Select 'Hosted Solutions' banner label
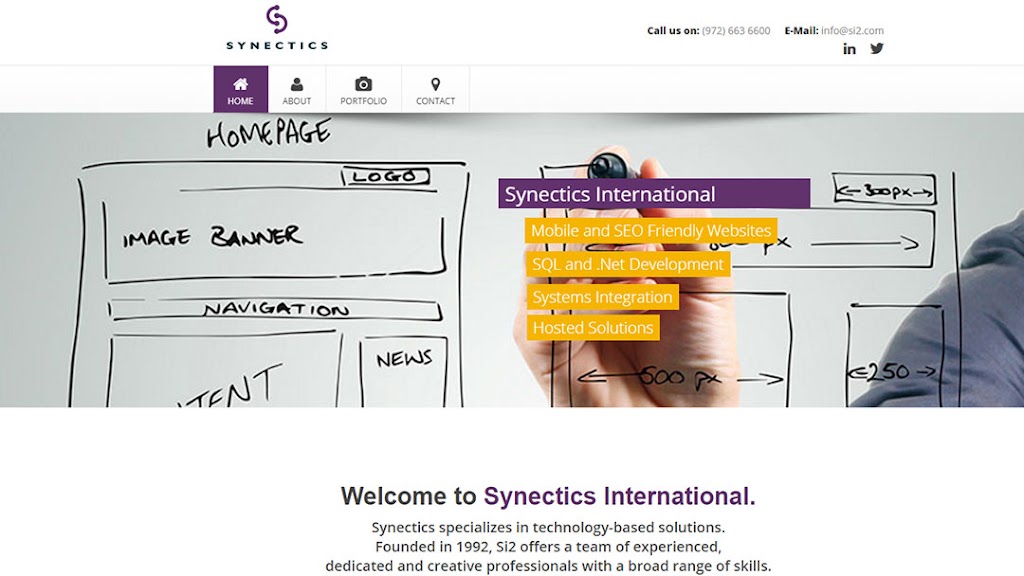1024x576 pixels. tap(593, 328)
